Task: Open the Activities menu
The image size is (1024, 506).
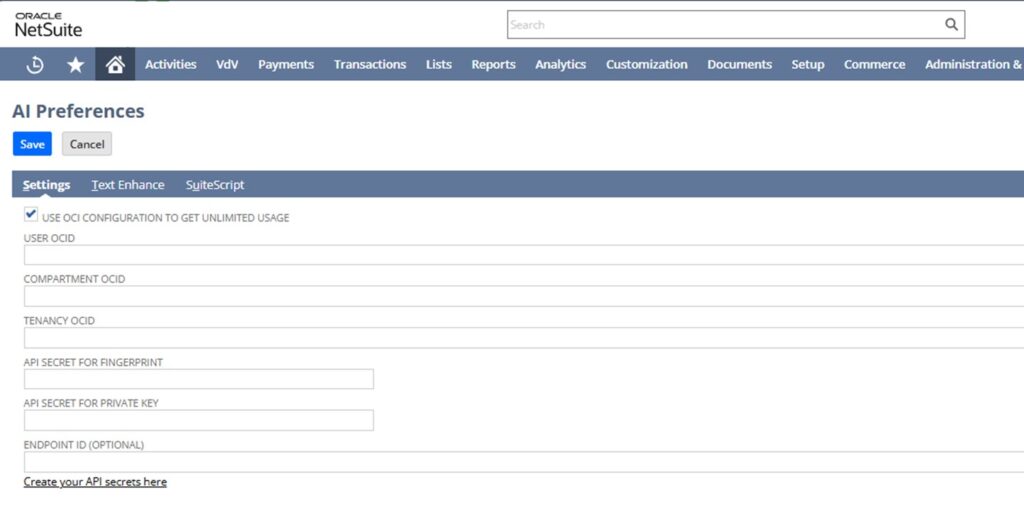Action: click(170, 64)
